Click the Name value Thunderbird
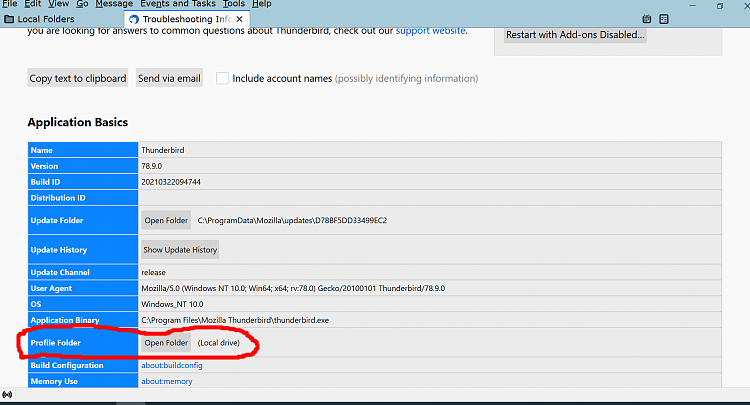Image resolution: width=750 pixels, height=405 pixels. coord(163,150)
